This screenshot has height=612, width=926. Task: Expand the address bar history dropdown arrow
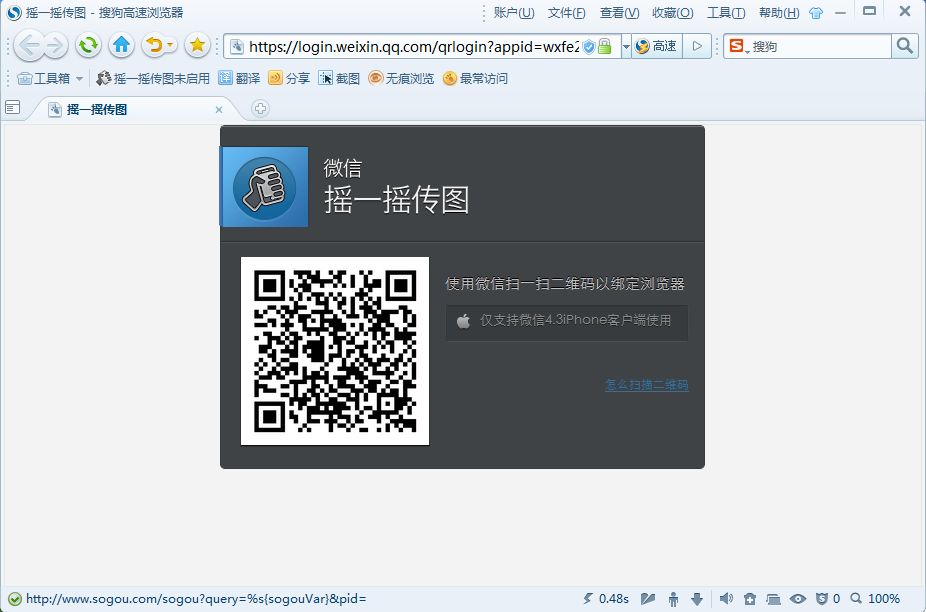click(x=626, y=47)
